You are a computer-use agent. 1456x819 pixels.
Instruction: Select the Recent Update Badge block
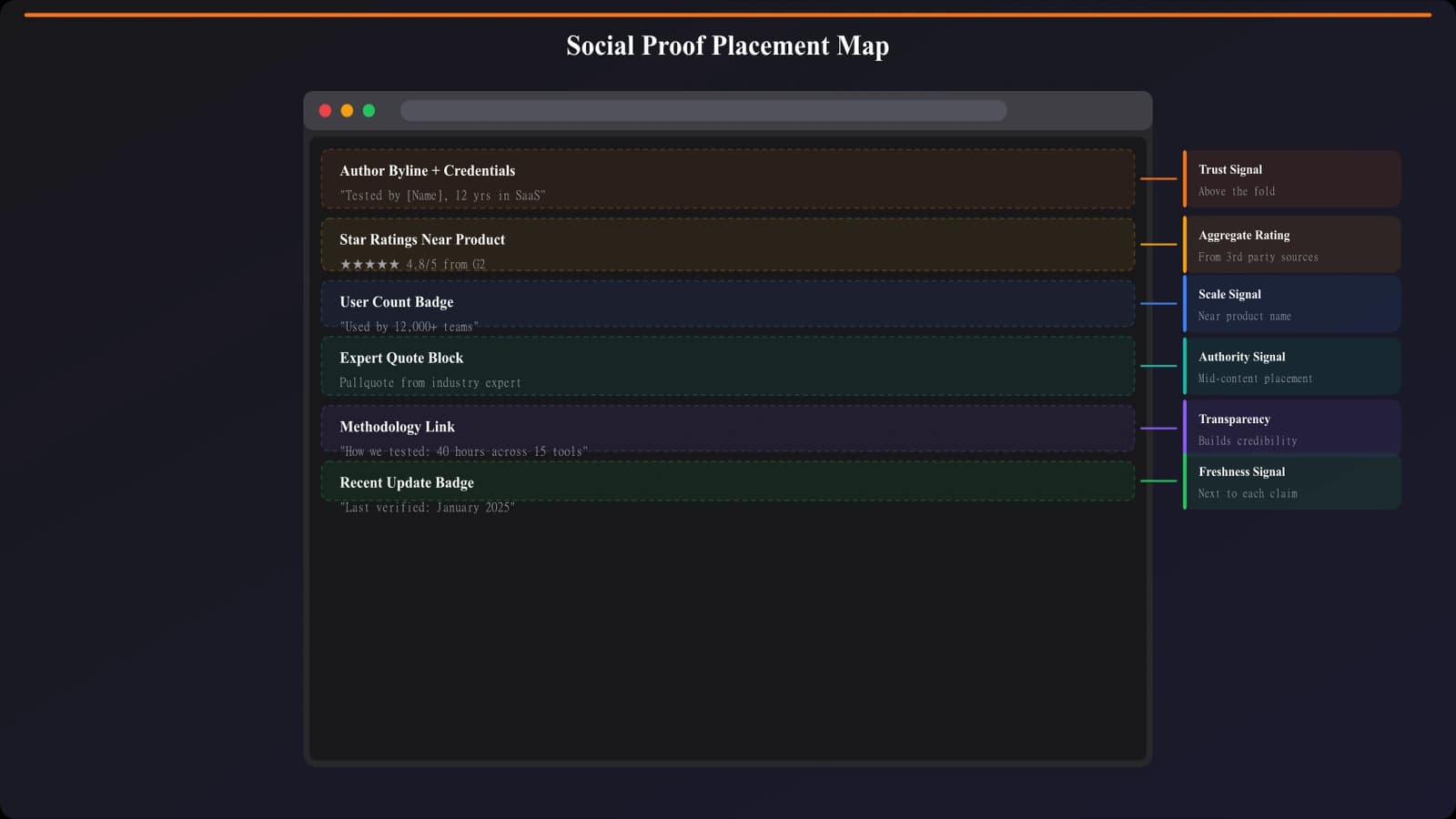[x=727, y=481]
